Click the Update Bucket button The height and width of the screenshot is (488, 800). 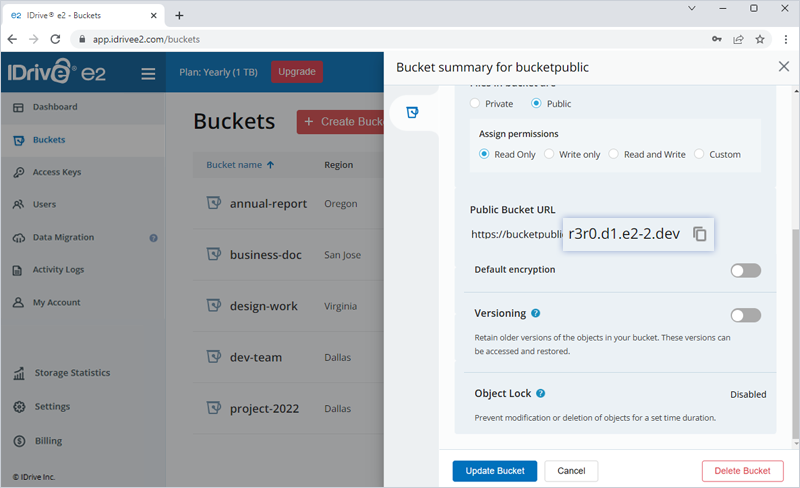(494, 471)
